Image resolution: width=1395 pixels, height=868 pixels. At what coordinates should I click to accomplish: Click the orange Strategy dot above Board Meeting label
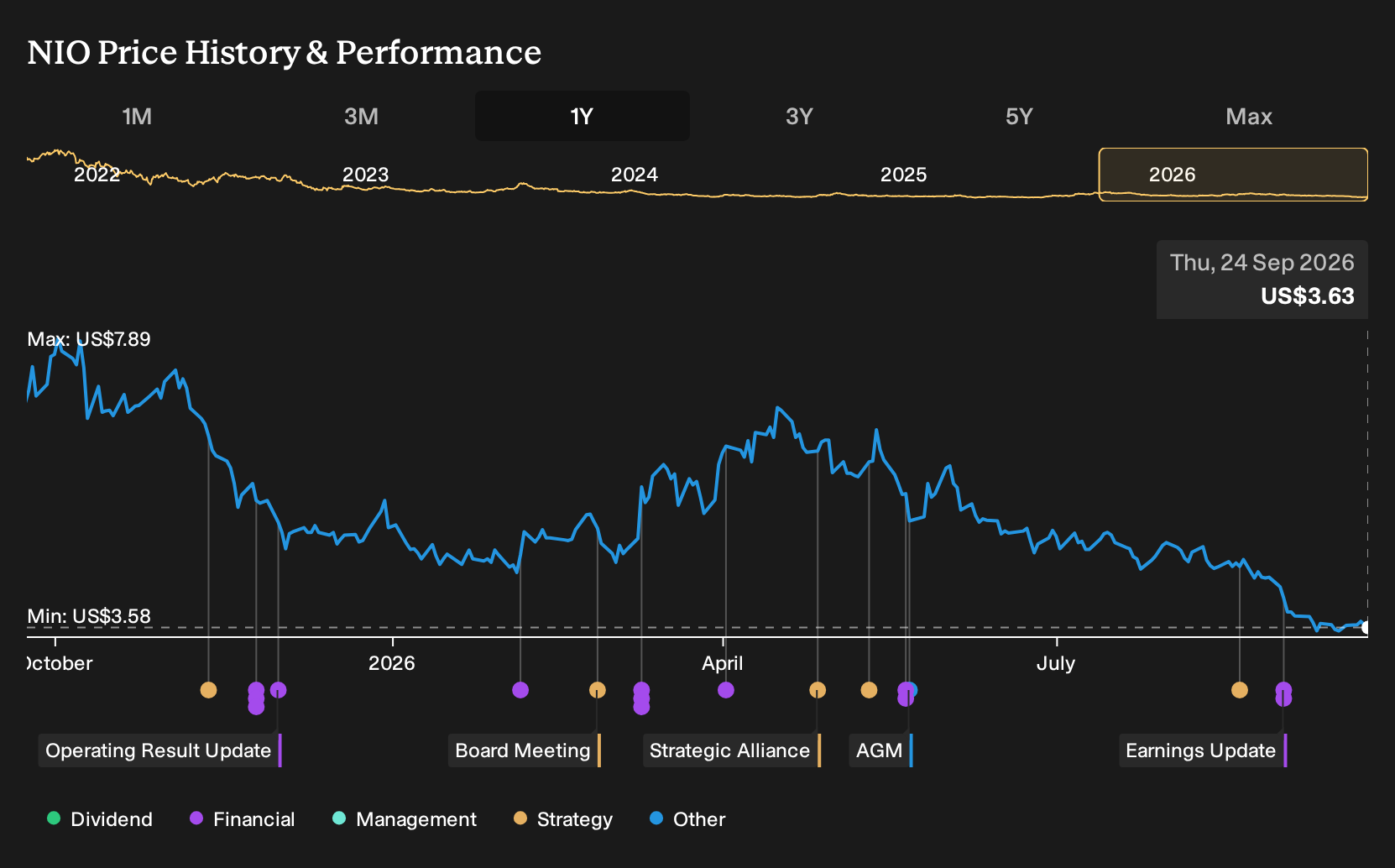click(x=597, y=690)
